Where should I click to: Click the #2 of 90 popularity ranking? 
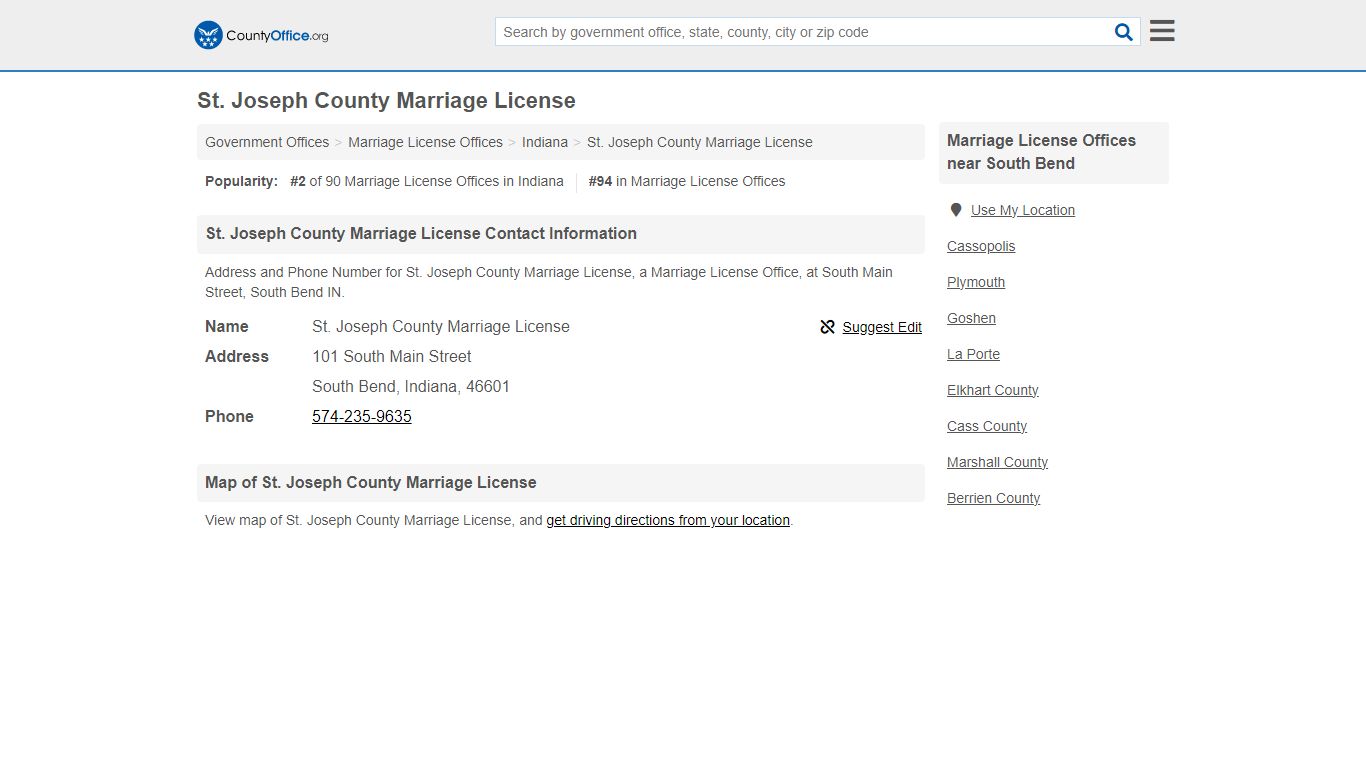click(x=427, y=181)
